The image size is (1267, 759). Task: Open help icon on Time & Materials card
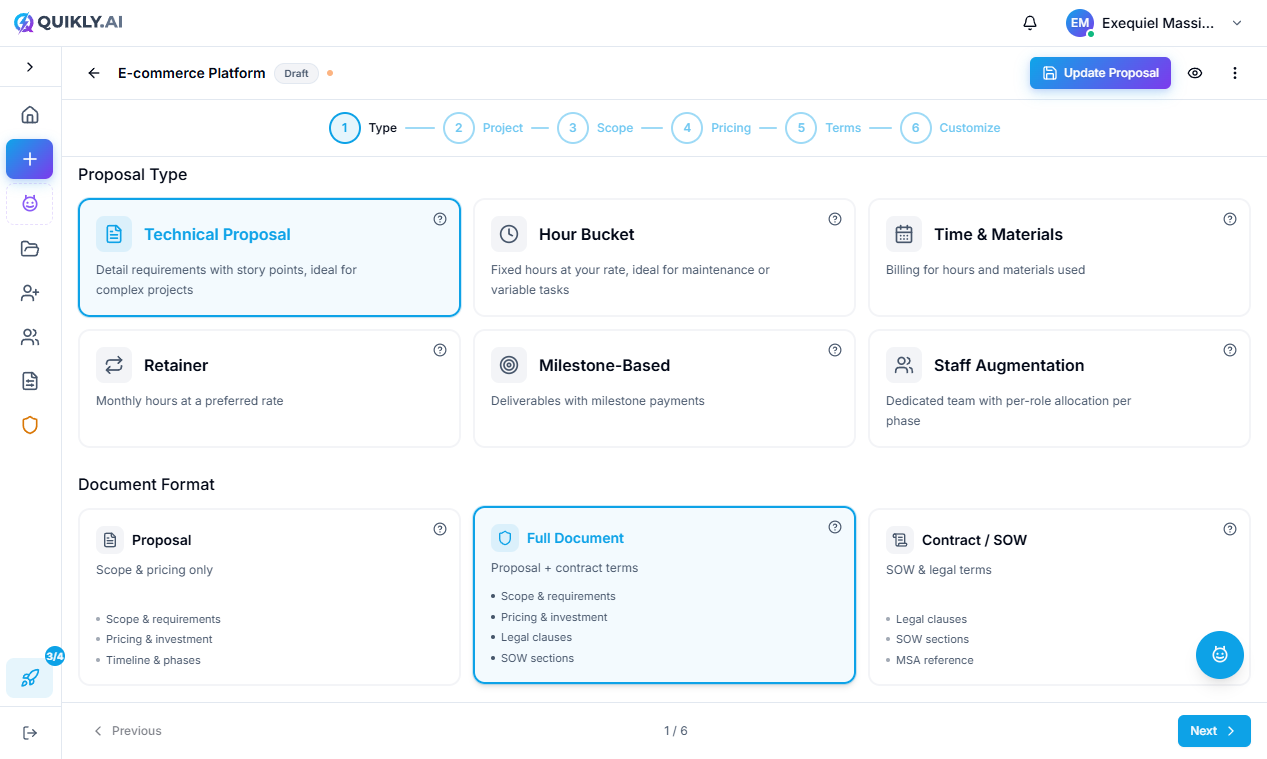[x=1230, y=219]
